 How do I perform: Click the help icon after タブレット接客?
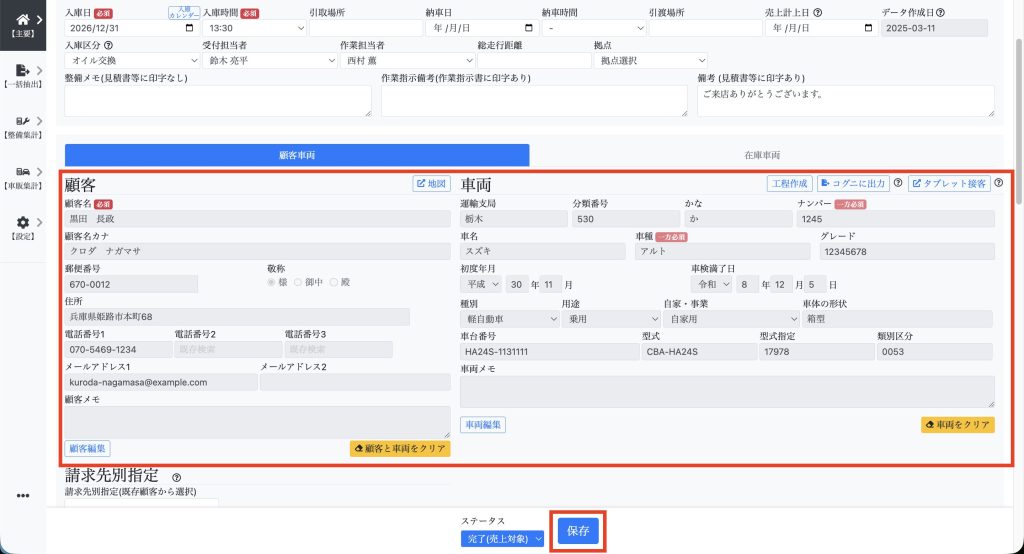click(998, 184)
